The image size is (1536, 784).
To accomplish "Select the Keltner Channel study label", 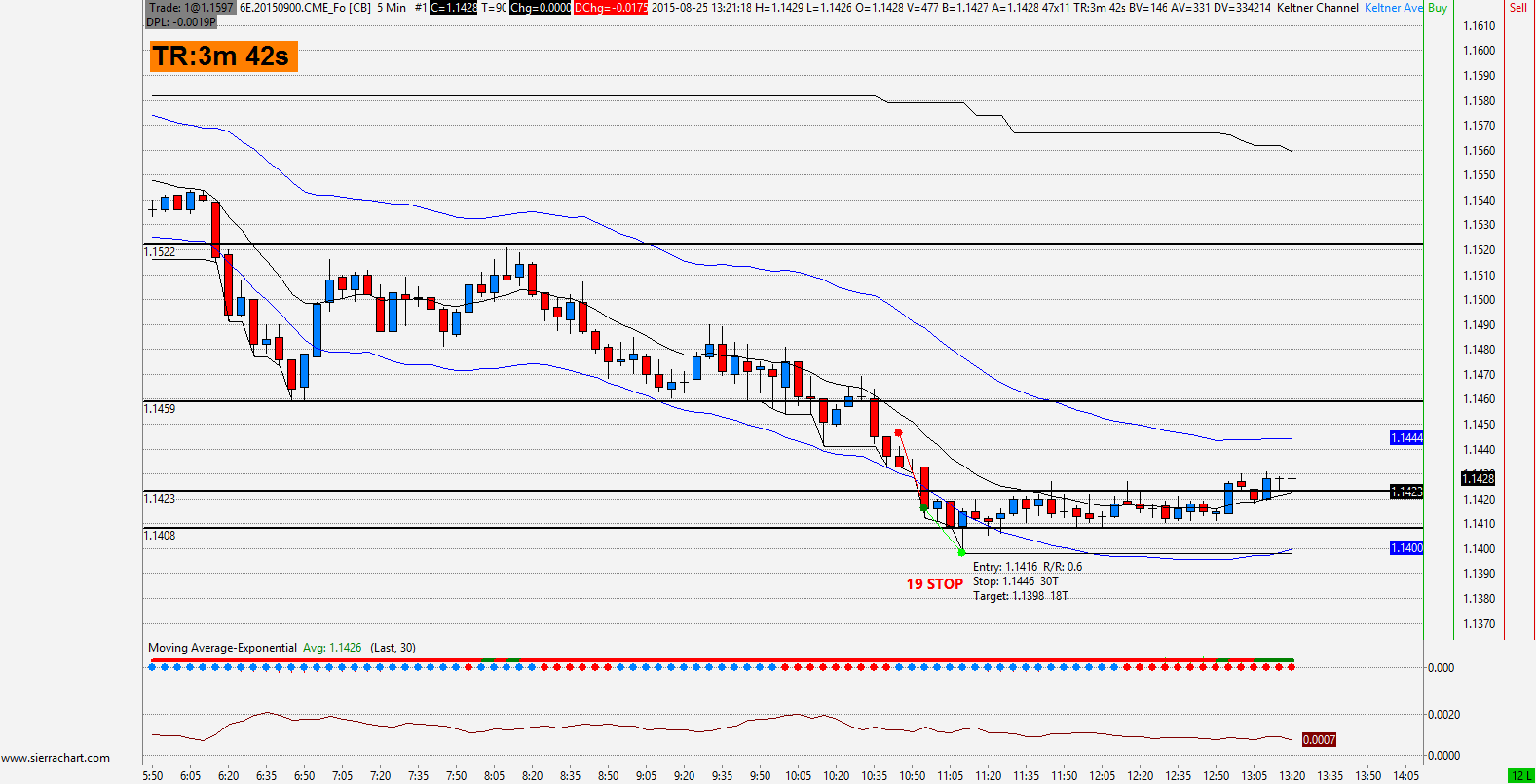I will (1318, 8).
